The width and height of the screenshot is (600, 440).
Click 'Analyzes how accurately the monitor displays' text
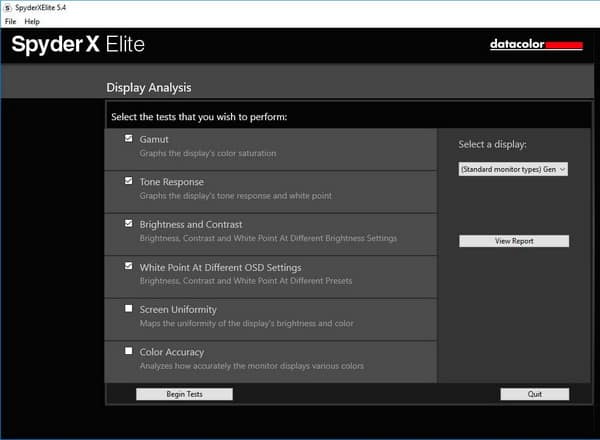tap(251, 366)
